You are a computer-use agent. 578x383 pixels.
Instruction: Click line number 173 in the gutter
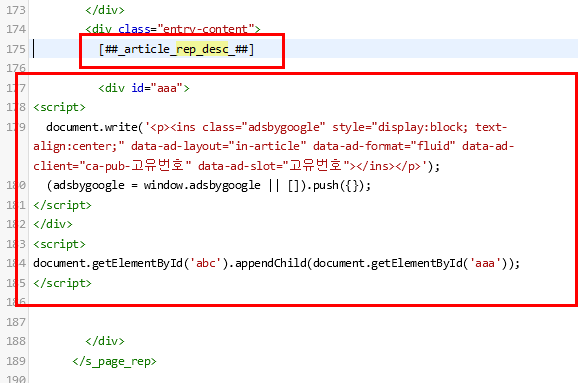pyautogui.click(x=16, y=10)
